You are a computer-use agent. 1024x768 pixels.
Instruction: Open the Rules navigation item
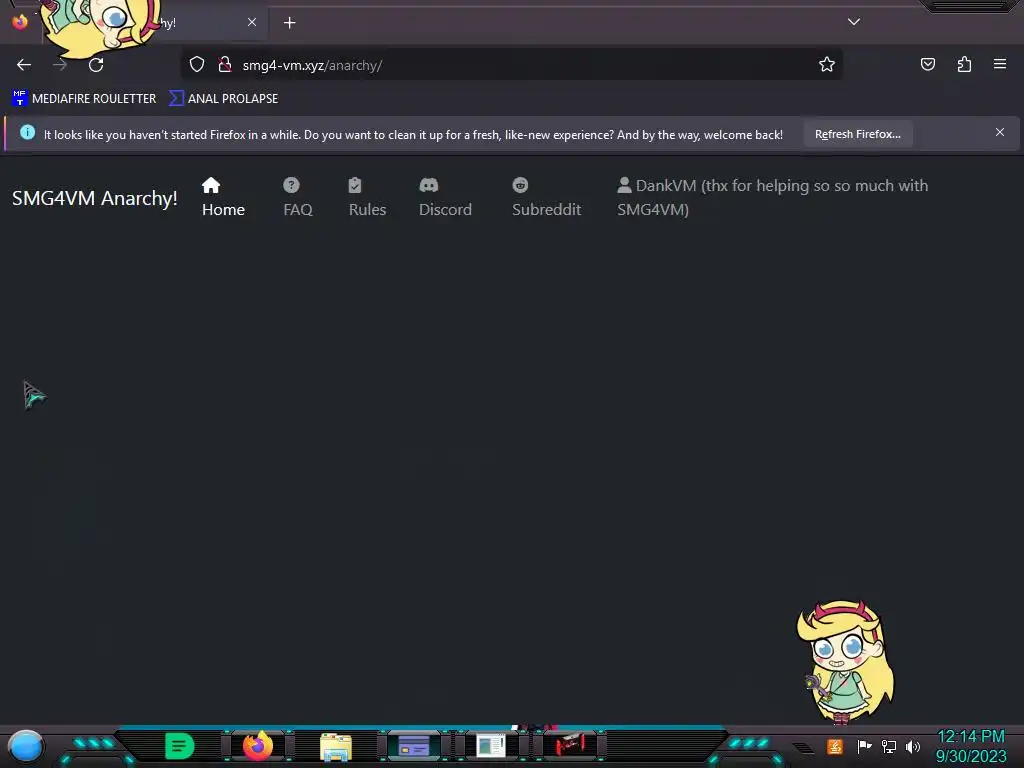click(x=367, y=197)
